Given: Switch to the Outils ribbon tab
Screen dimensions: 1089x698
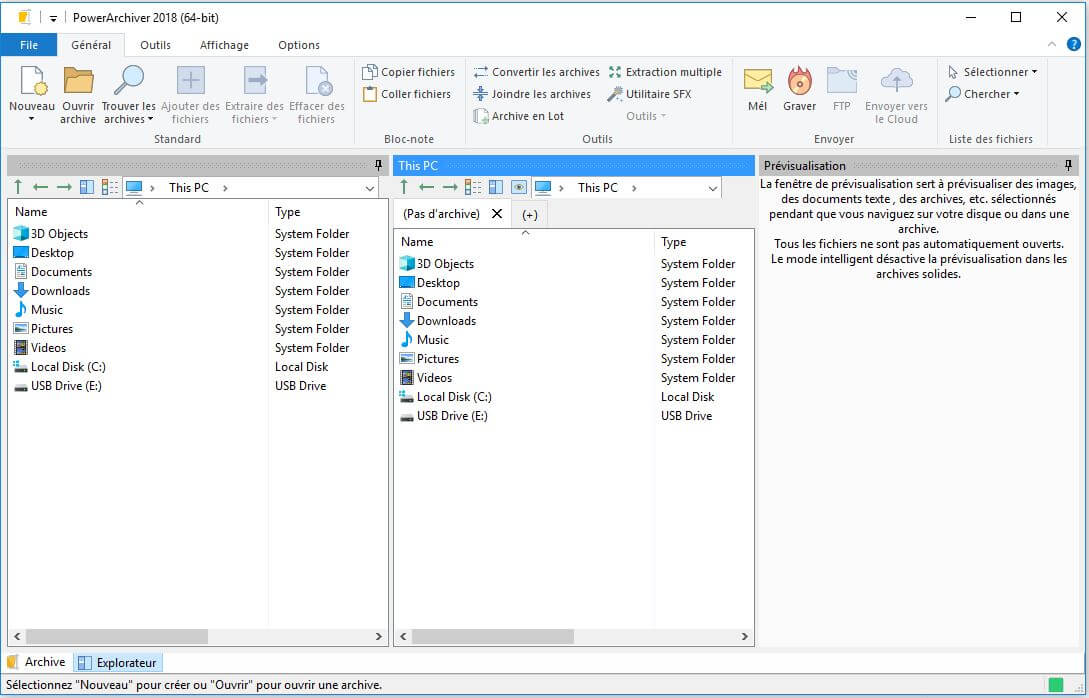Looking at the screenshot, I should click(155, 45).
